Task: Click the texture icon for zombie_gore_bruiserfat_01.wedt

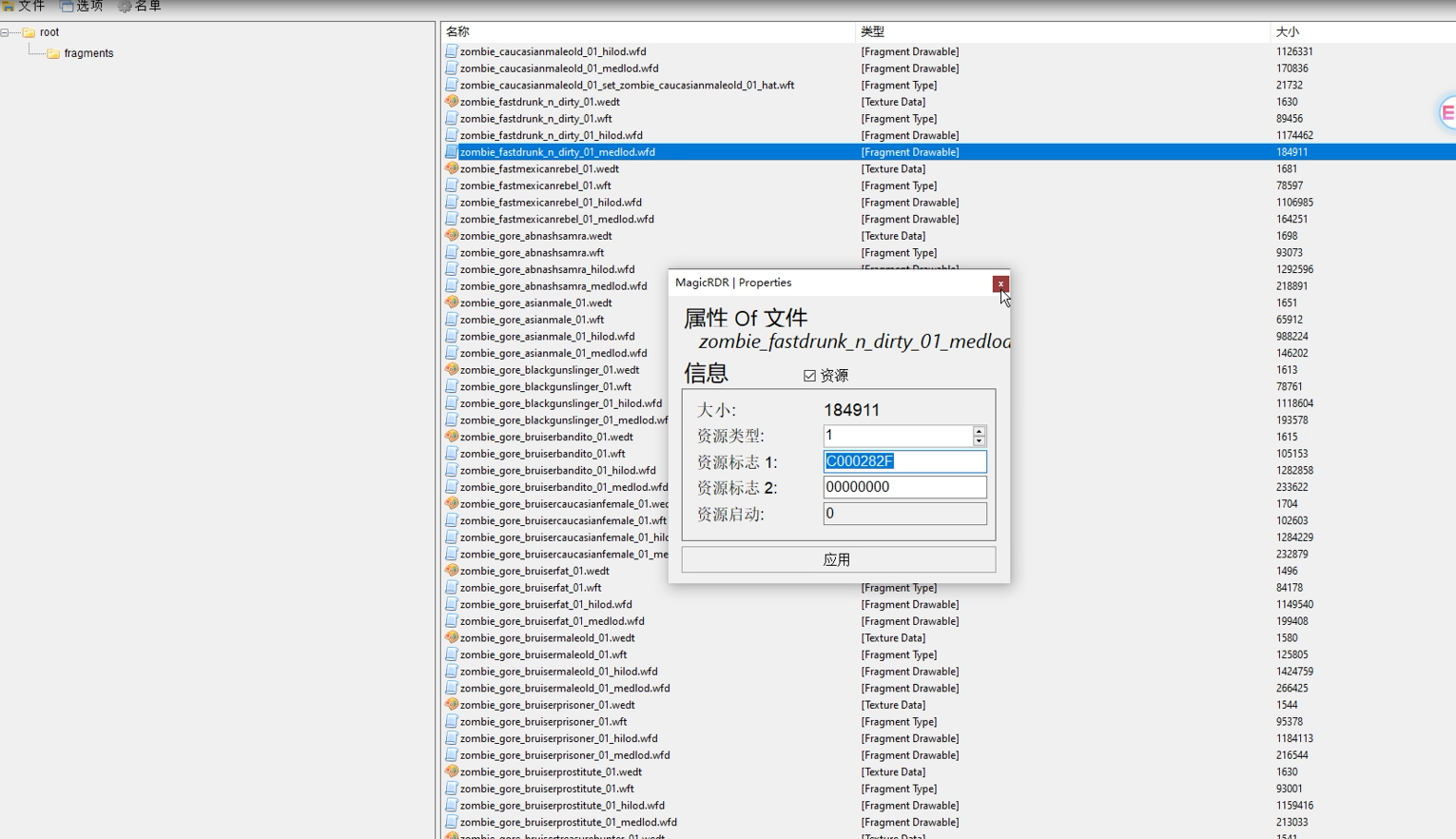Action: tap(452, 571)
